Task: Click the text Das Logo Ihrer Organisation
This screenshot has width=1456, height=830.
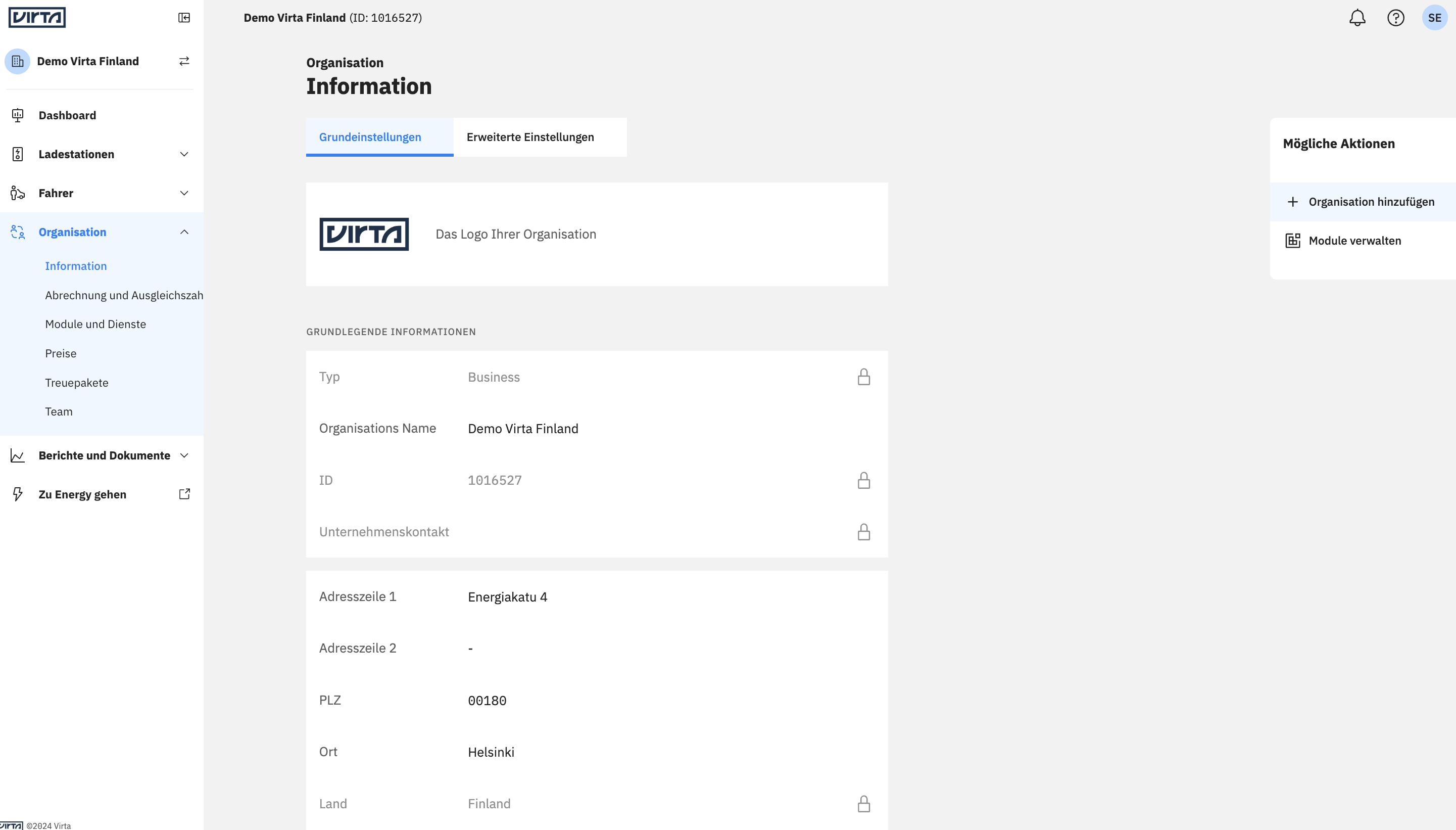Action: (x=515, y=235)
